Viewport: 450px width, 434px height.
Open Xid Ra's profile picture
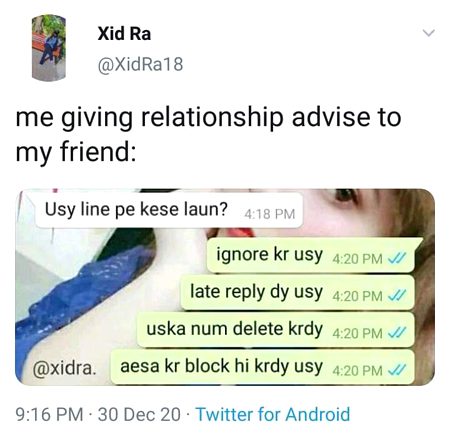[x=49, y=48]
